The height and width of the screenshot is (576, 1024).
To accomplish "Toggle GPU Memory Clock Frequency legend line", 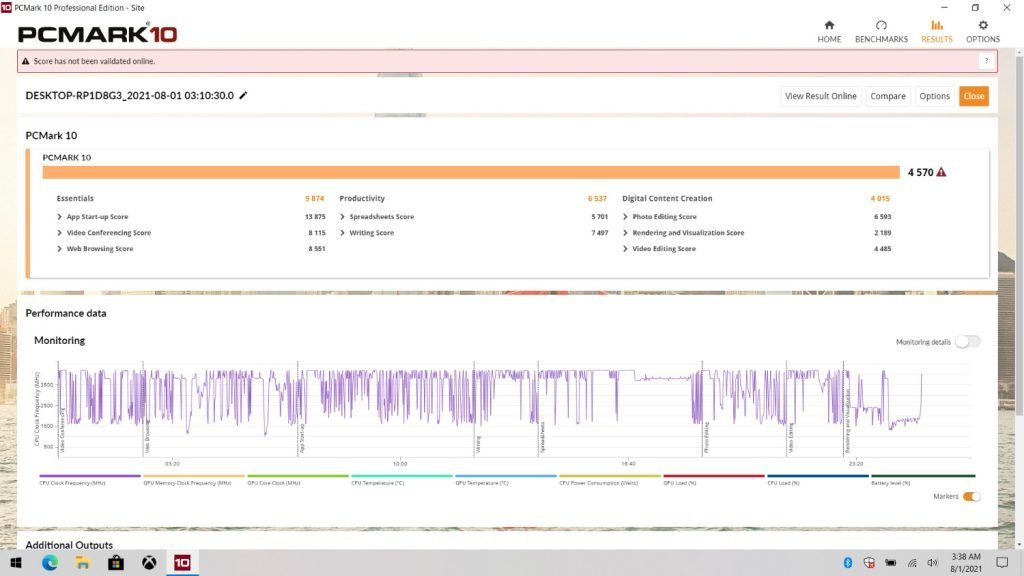I will [x=193, y=476].
